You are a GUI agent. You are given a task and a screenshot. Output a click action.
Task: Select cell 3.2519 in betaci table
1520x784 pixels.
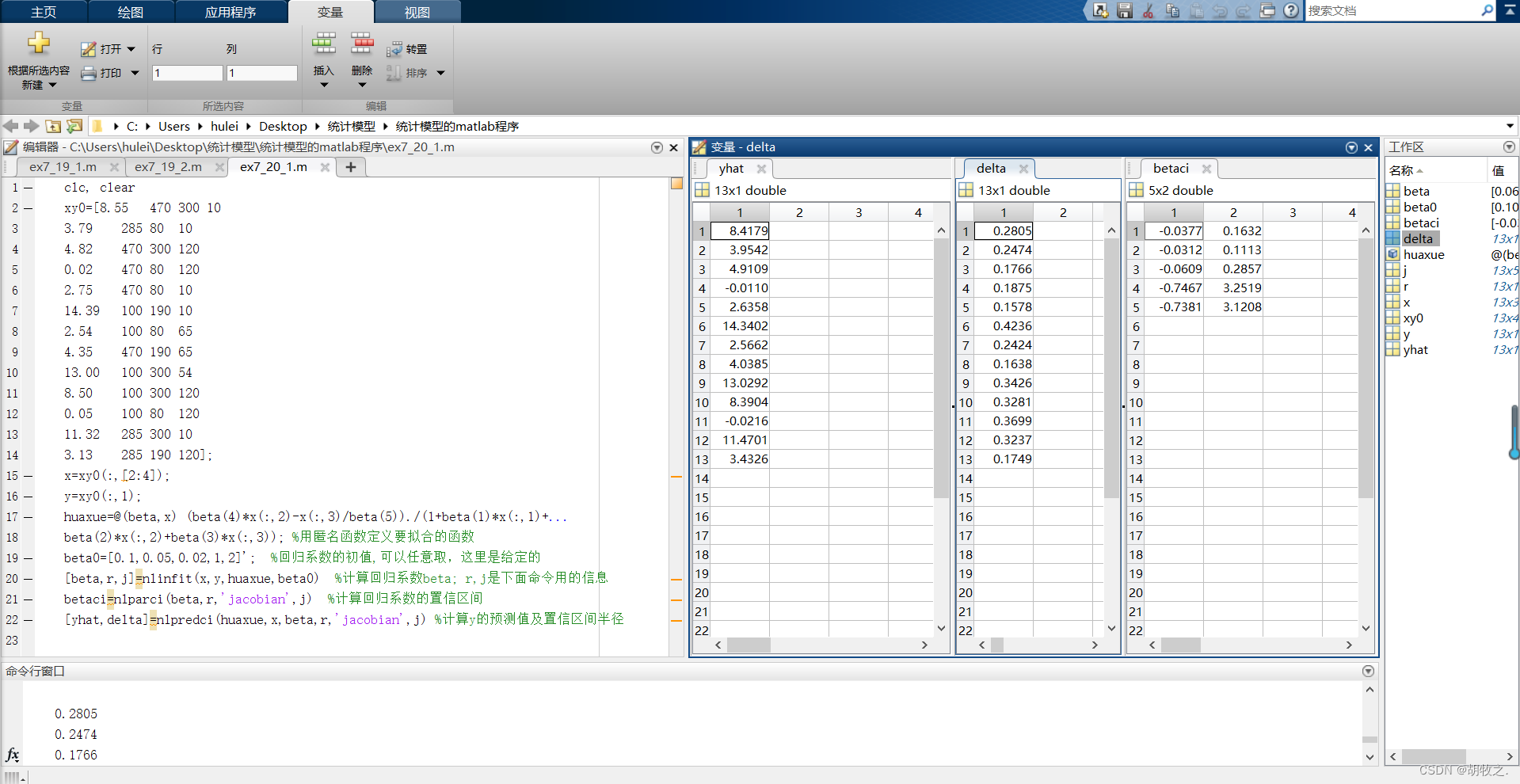coord(1233,287)
